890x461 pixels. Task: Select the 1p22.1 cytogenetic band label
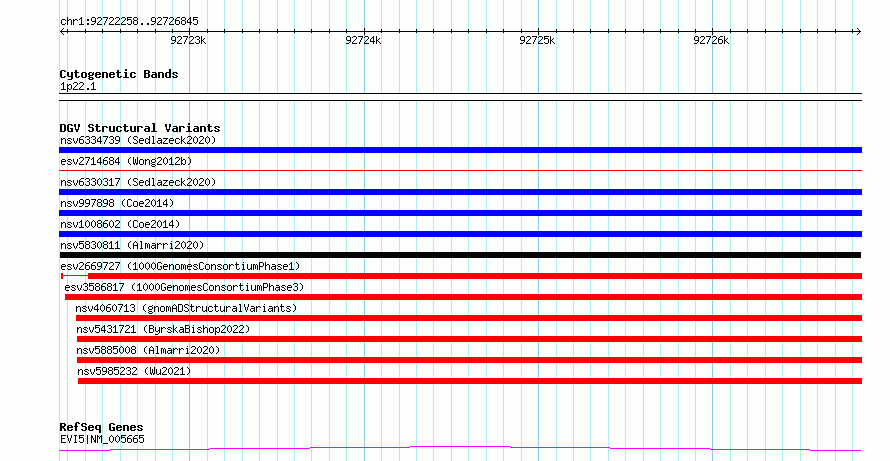[x=78, y=87]
